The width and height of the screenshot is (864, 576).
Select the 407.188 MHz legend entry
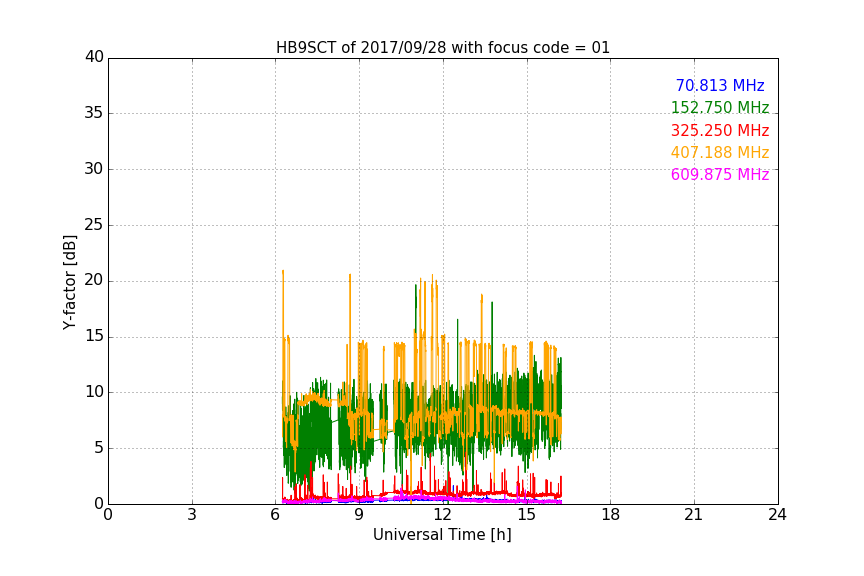(720, 152)
